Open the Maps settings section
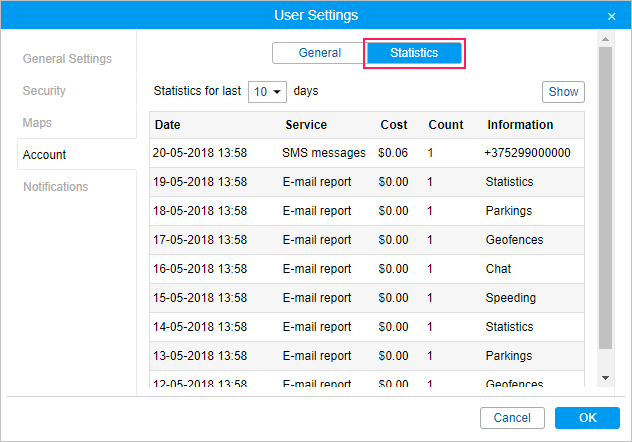Image resolution: width=632 pixels, height=442 pixels. pyautogui.click(x=37, y=123)
